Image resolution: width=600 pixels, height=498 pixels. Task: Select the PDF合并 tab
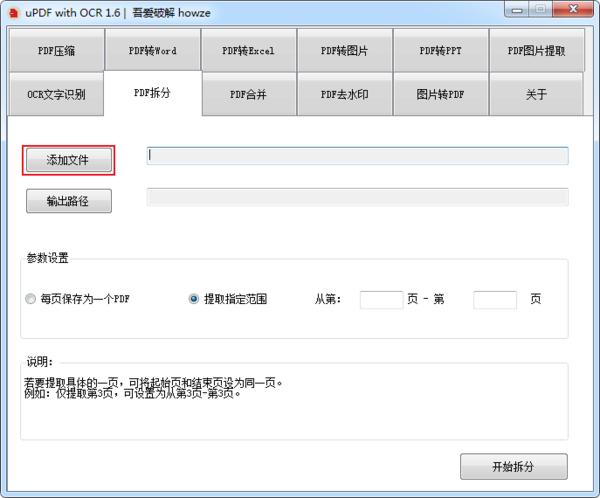248,95
